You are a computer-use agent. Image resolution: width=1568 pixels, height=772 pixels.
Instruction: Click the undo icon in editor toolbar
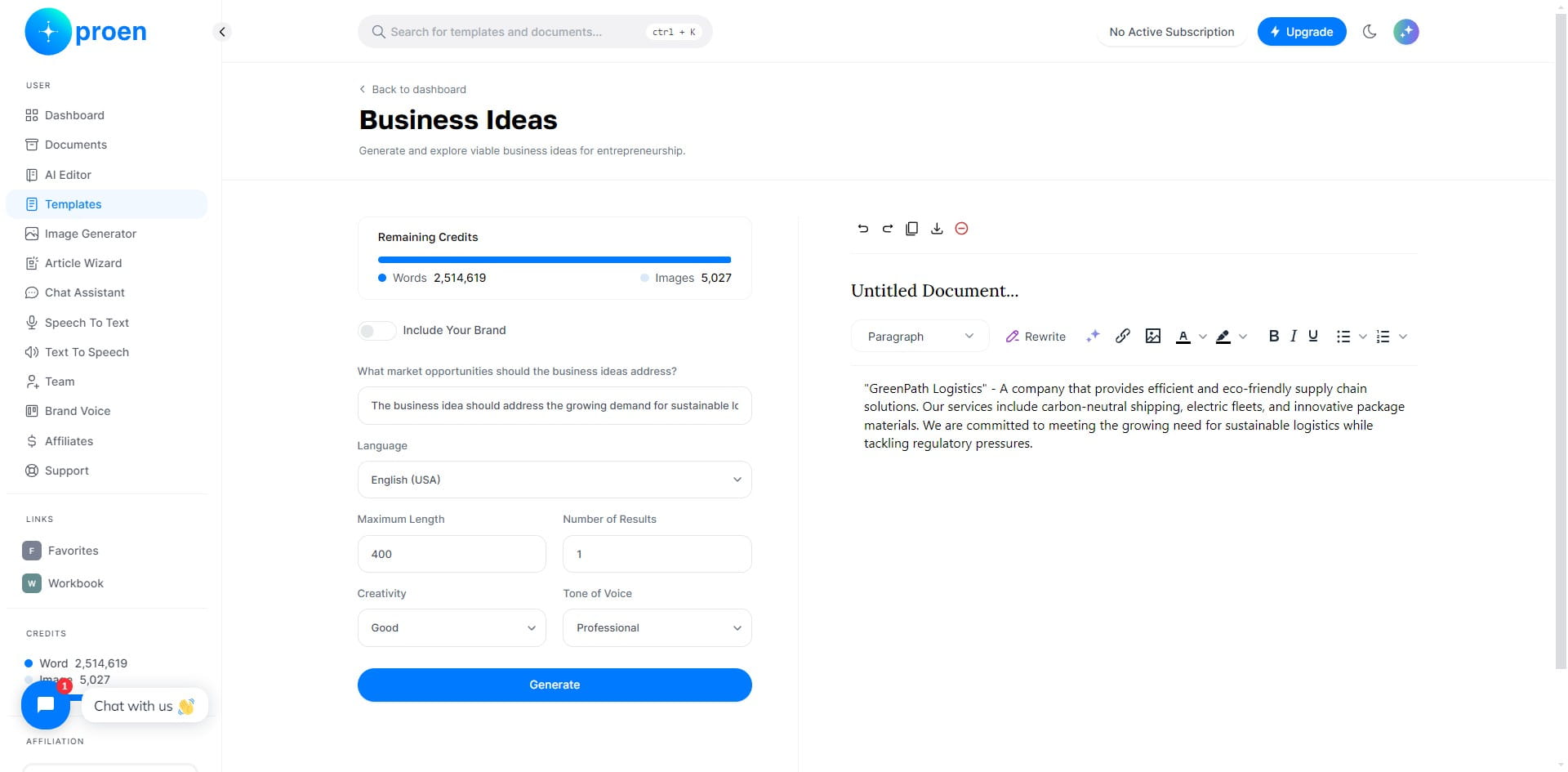click(x=862, y=229)
